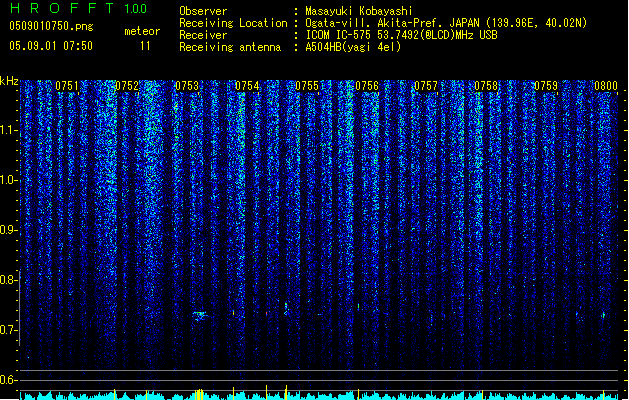The height and width of the screenshot is (400, 629).
Task: Click the 0753 time marker
Action: coord(187,86)
